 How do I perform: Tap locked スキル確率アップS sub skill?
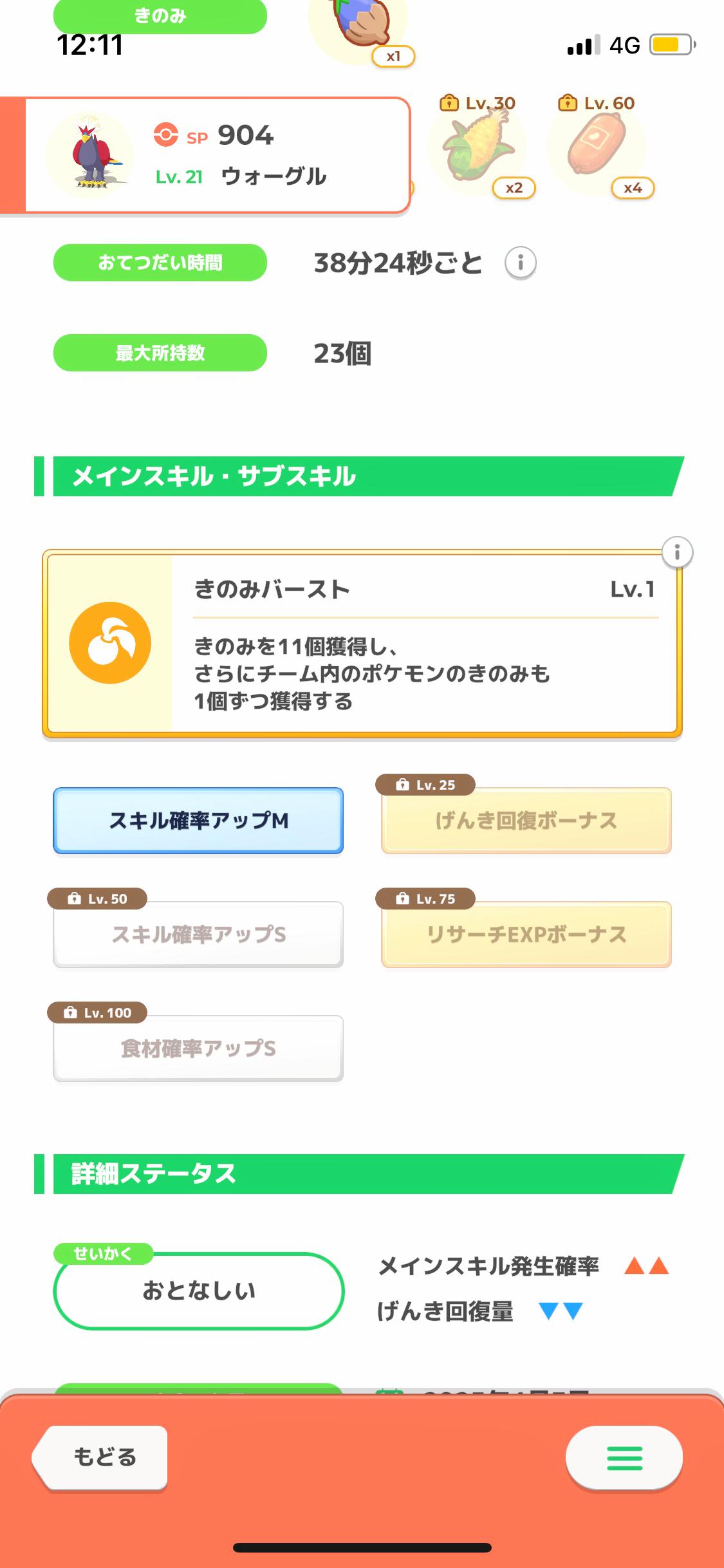click(x=198, y=935)
